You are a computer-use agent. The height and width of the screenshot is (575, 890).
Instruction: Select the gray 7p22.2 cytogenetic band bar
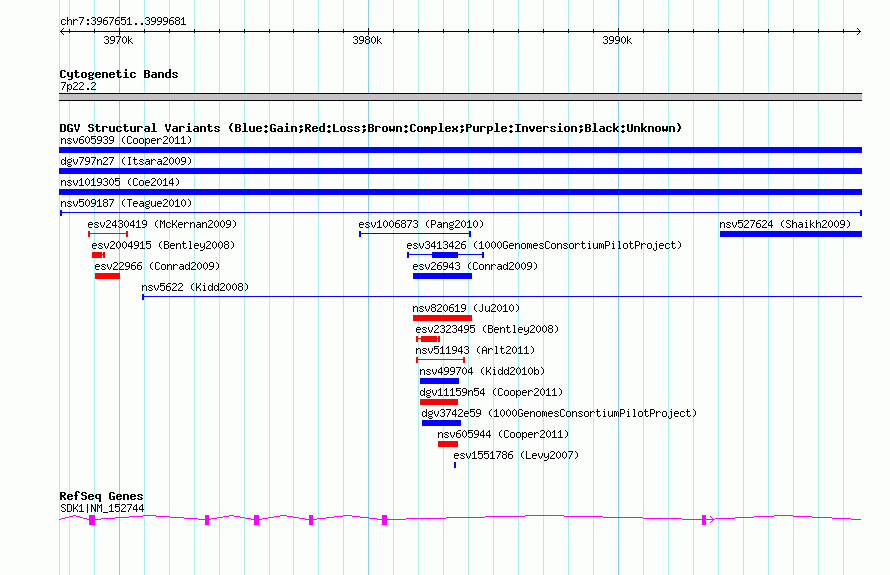(460, 97)
